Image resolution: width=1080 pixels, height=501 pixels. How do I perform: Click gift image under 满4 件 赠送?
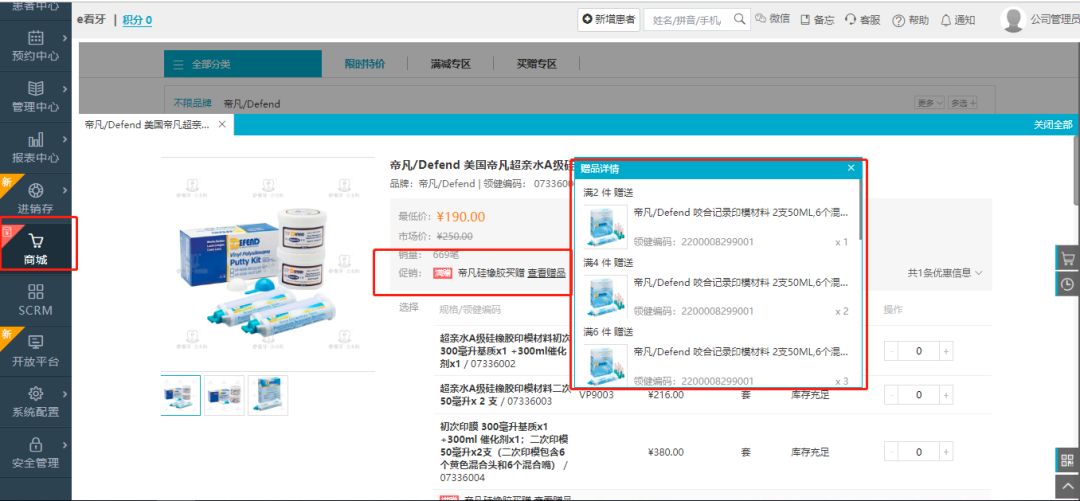coord(605,296)
